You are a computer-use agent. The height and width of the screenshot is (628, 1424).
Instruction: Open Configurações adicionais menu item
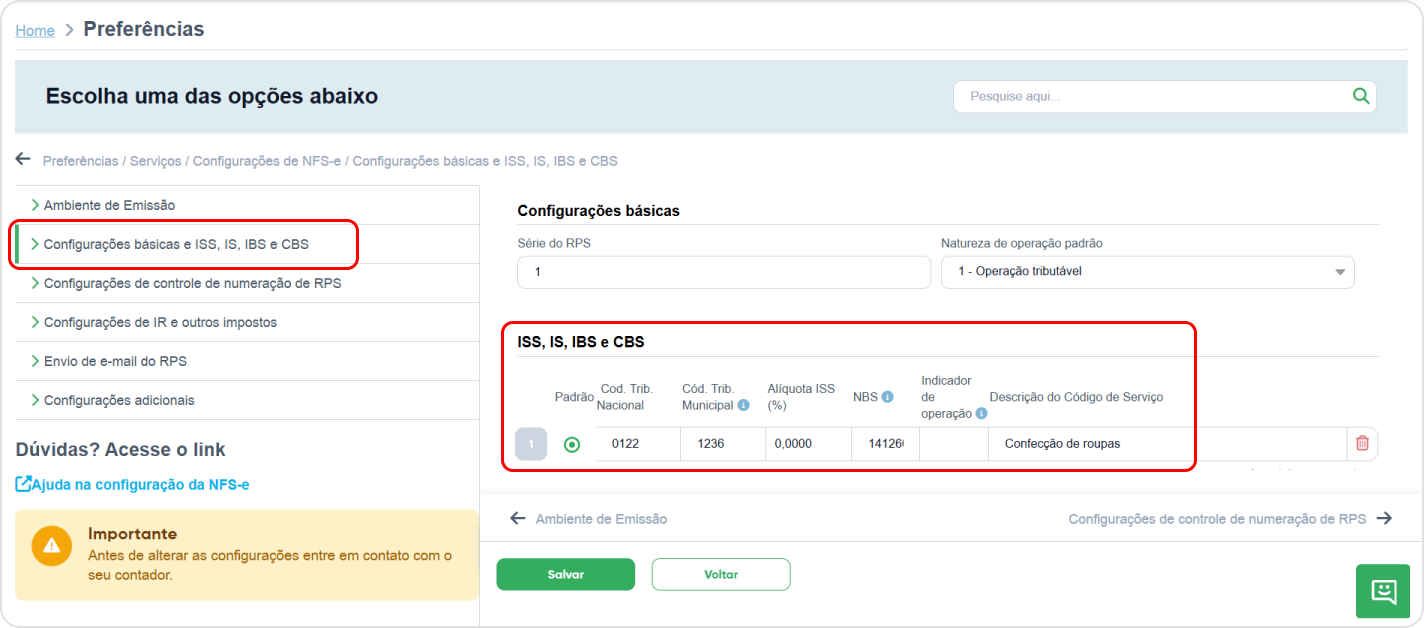tap(247, 400)
